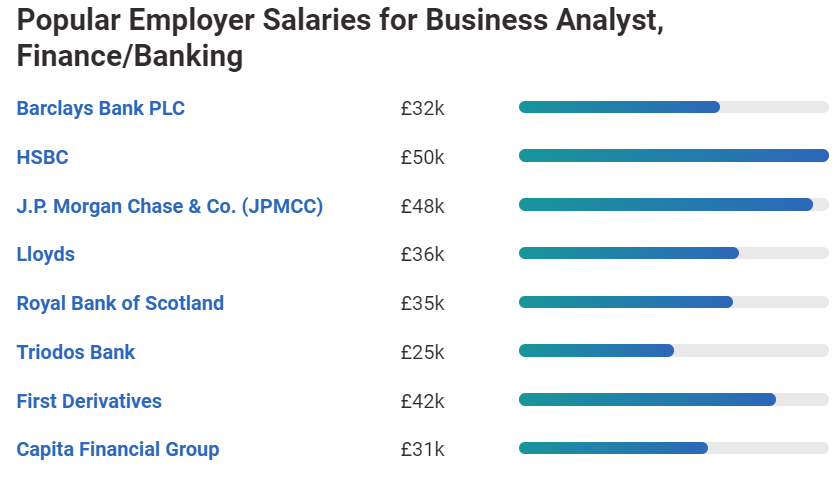Click the £50k salary value for HSBC
840x489 pixels.
click(x=422, y=157)
